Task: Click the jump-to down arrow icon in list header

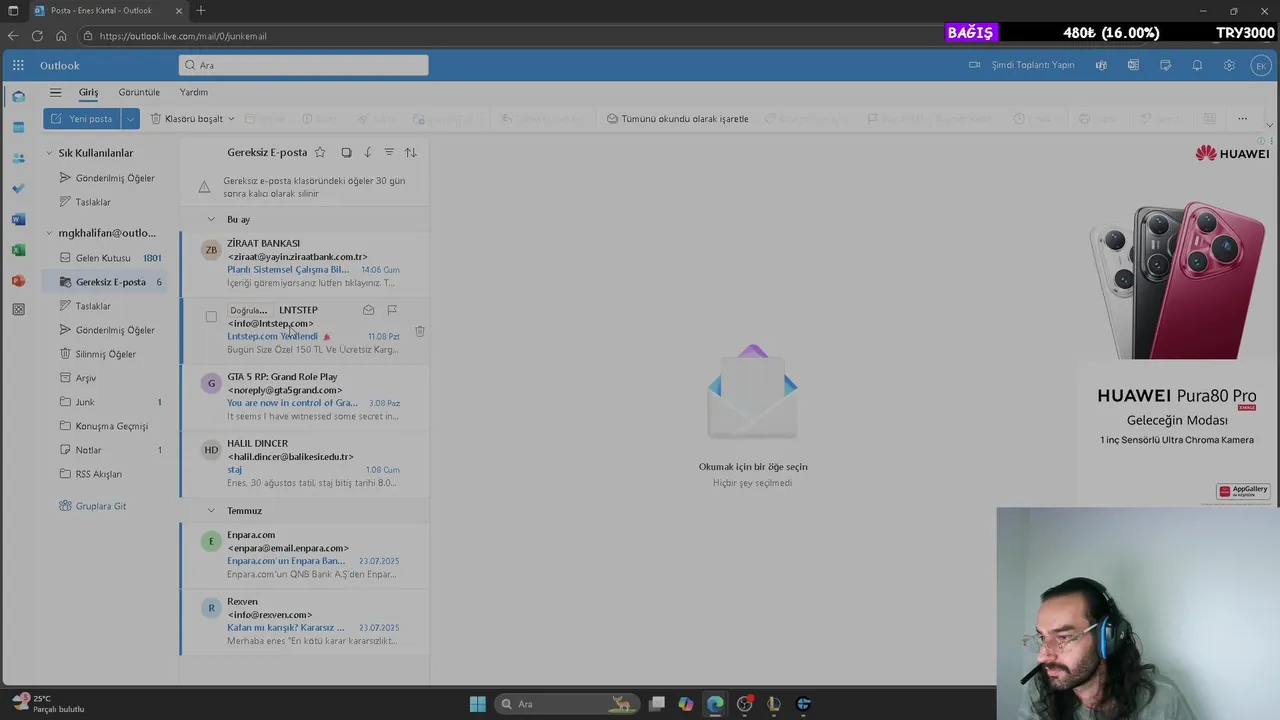Action: click(368, 152)
